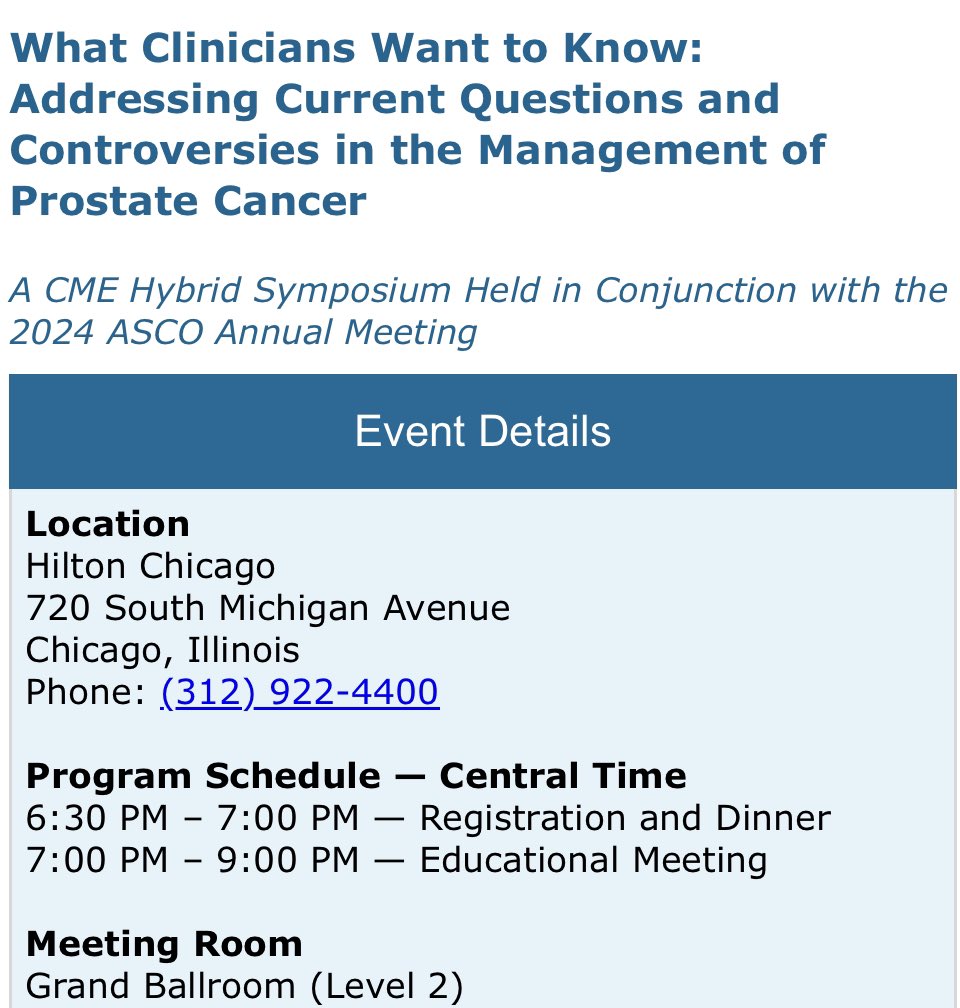
Task: Select the 'Central Time' text in heading
Action: (x=563, y=776)
